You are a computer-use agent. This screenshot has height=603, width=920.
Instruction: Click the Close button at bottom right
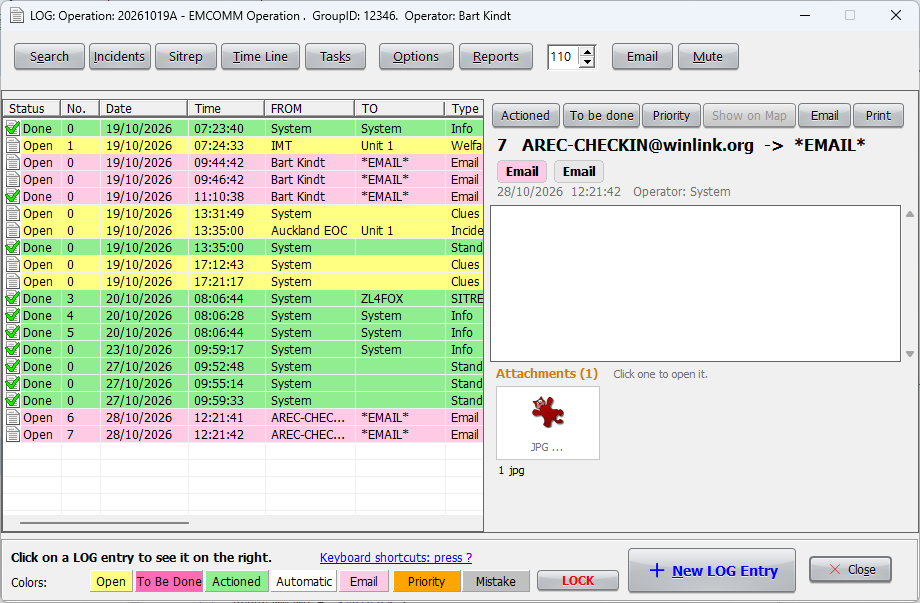point(851,570)
